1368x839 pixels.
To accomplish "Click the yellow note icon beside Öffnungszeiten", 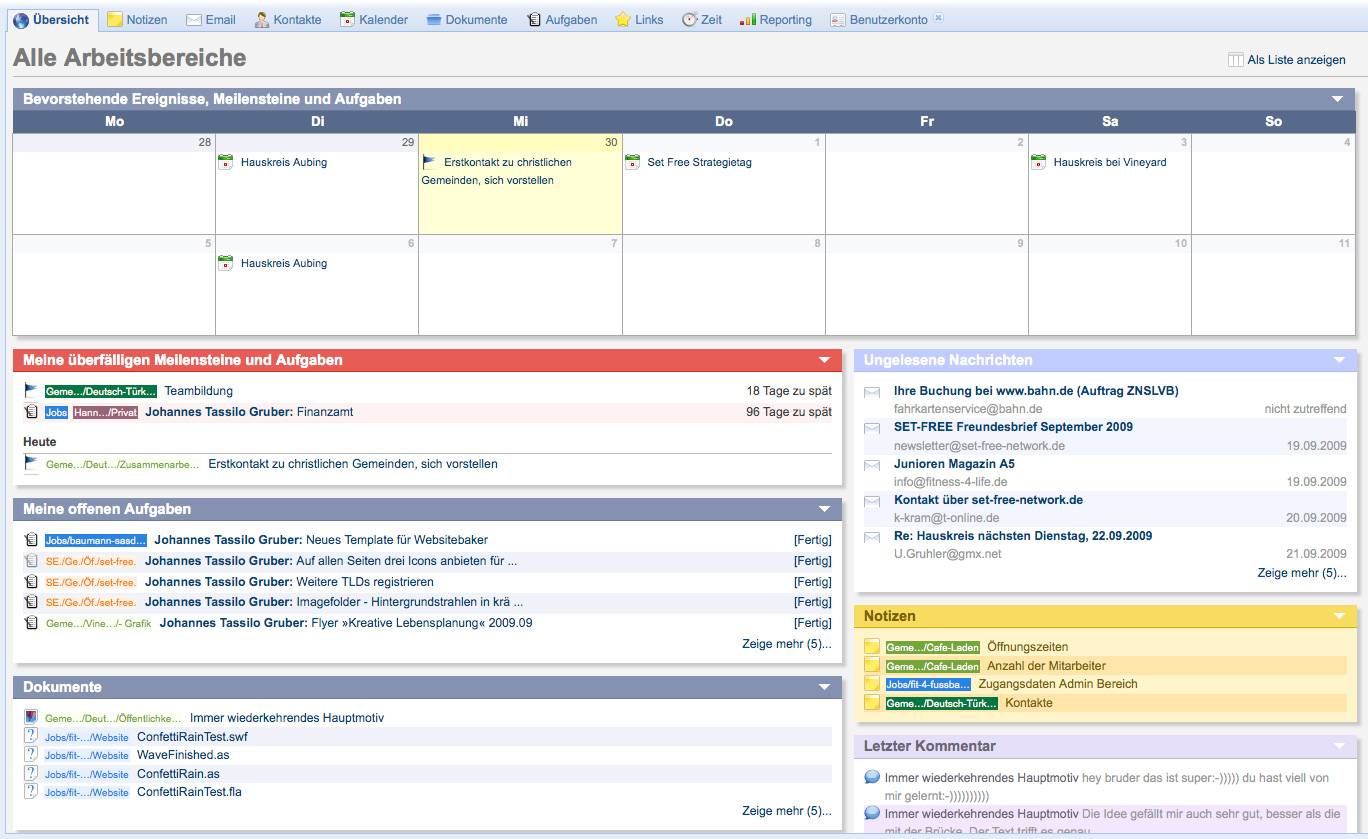I will click(872, 647).
